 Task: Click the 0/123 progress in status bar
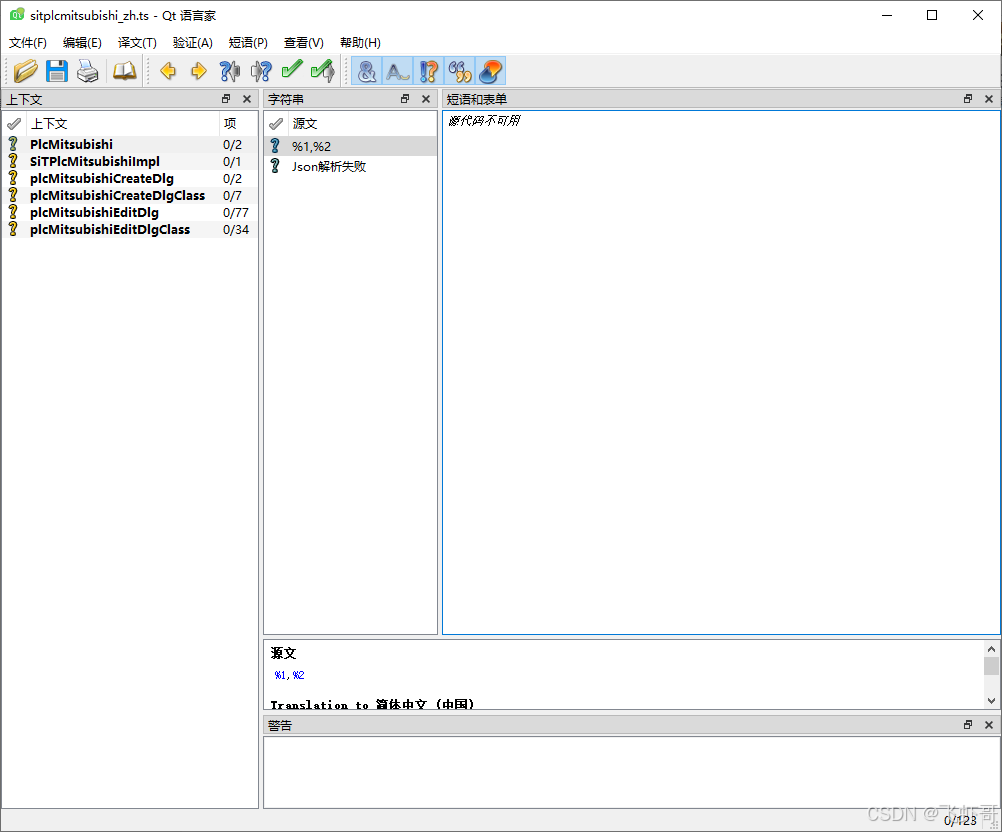pos(960,820)
